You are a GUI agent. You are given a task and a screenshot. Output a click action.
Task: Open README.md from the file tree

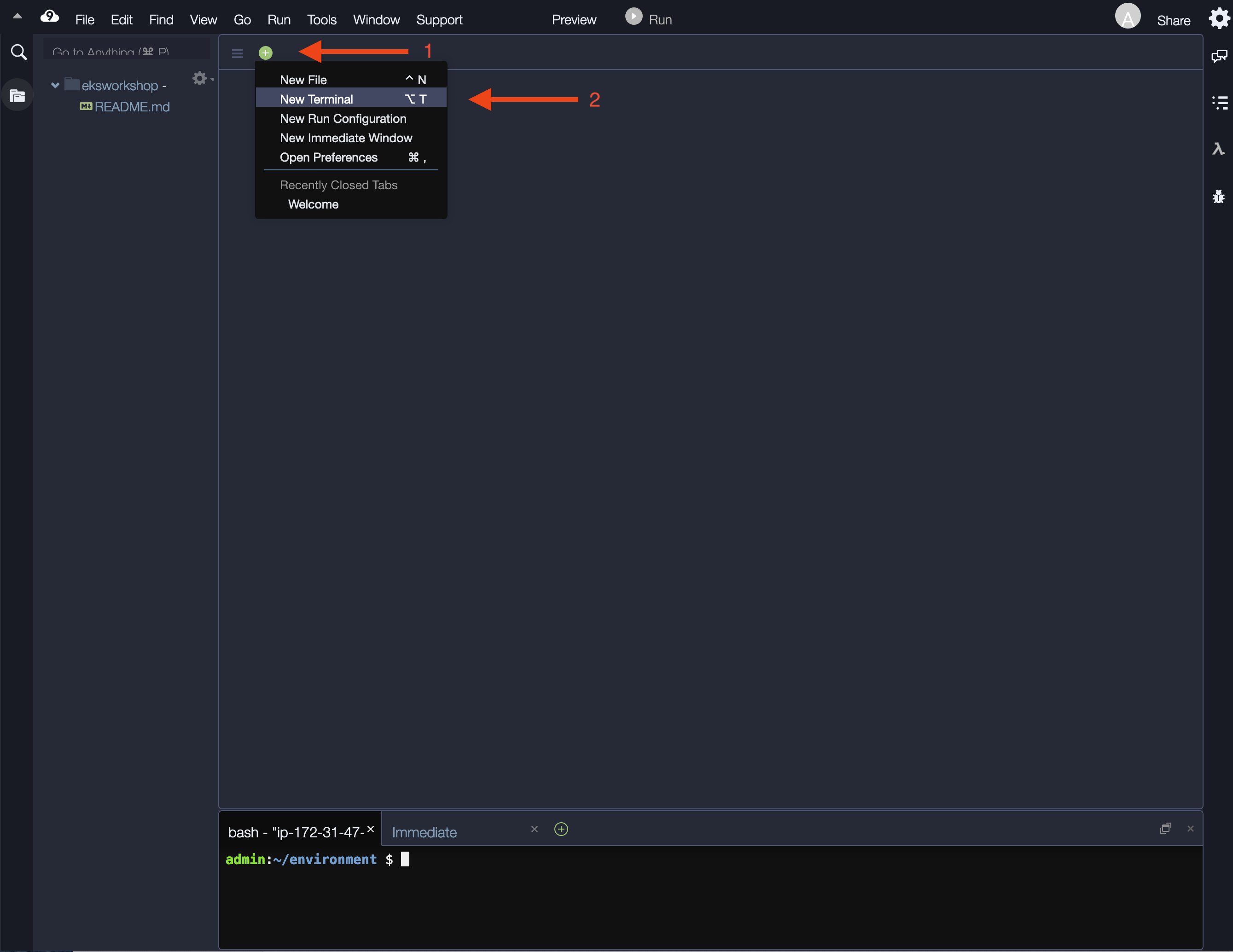tap(132, 107)
